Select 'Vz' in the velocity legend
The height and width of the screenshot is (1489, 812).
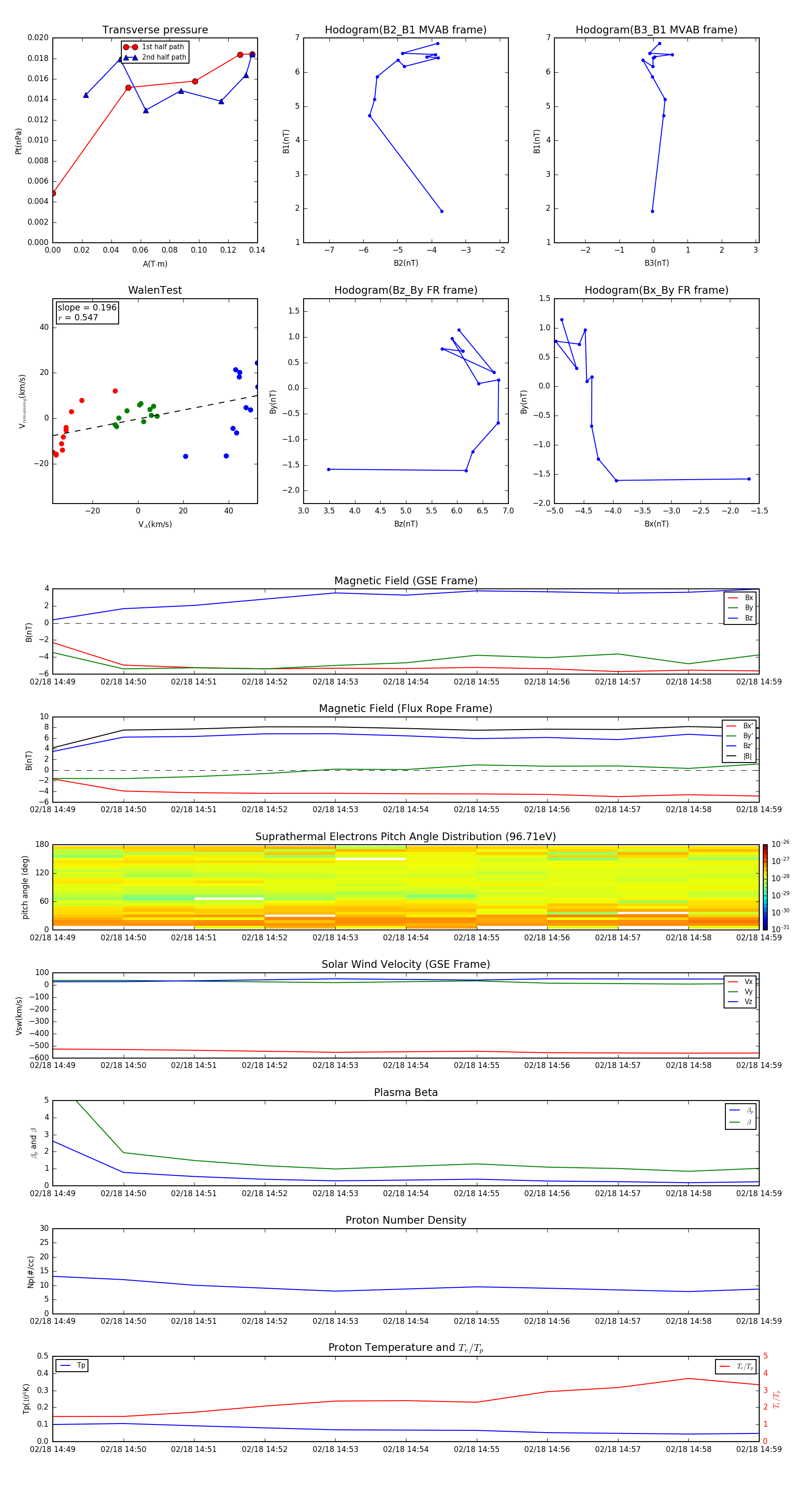pos(740,1002)
